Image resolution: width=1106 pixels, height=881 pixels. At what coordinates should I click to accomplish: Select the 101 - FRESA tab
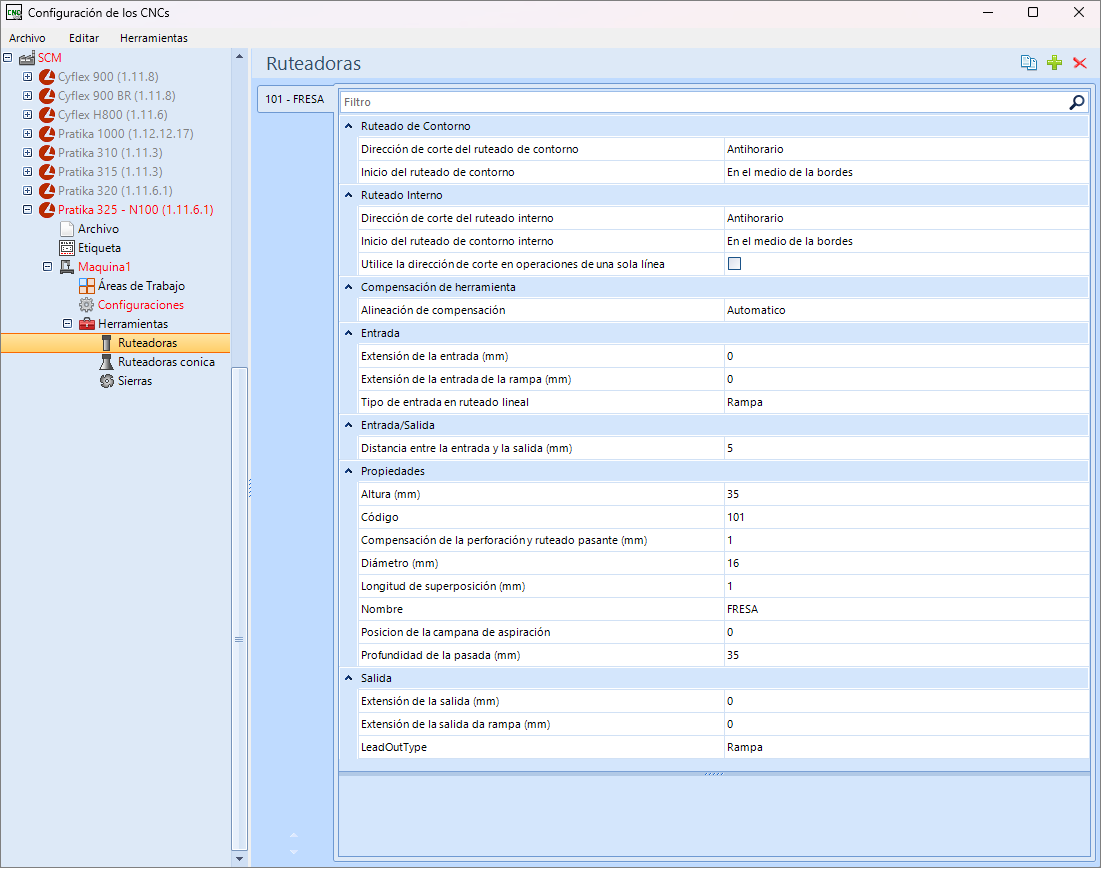pyautogui.click(x=295, y=99)
